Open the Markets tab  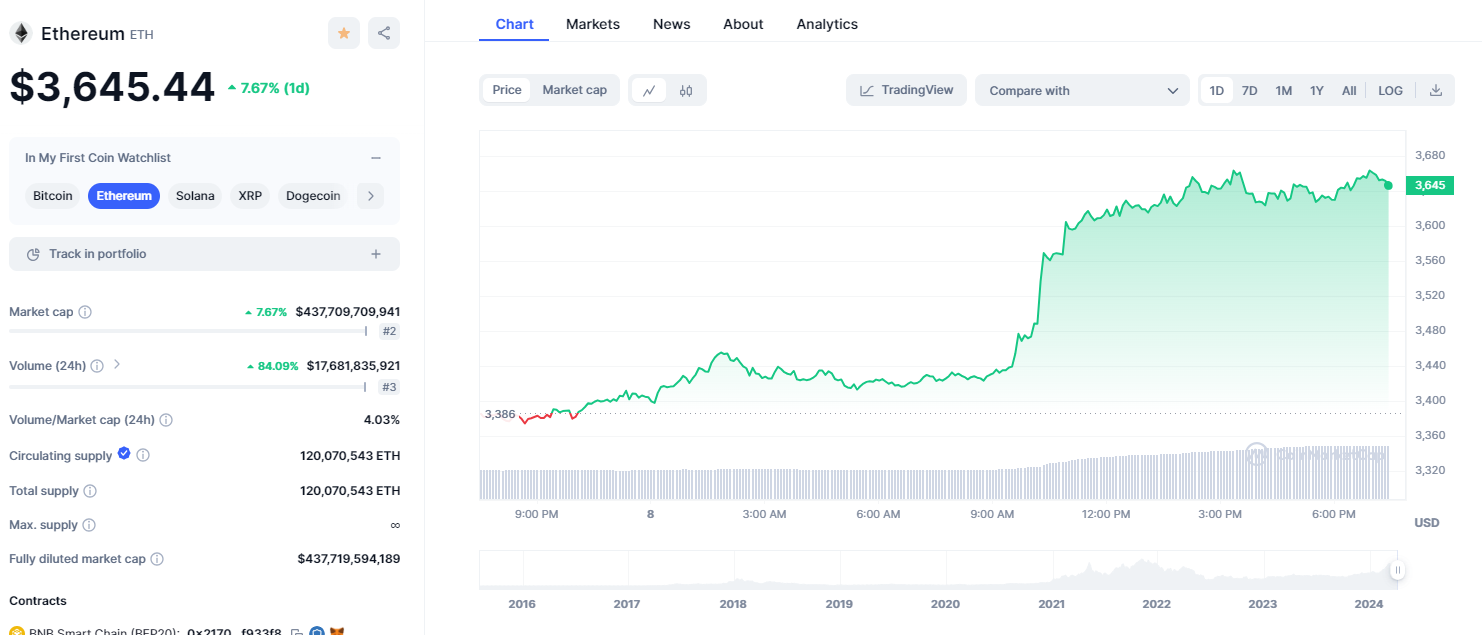(x=593, y=24)
